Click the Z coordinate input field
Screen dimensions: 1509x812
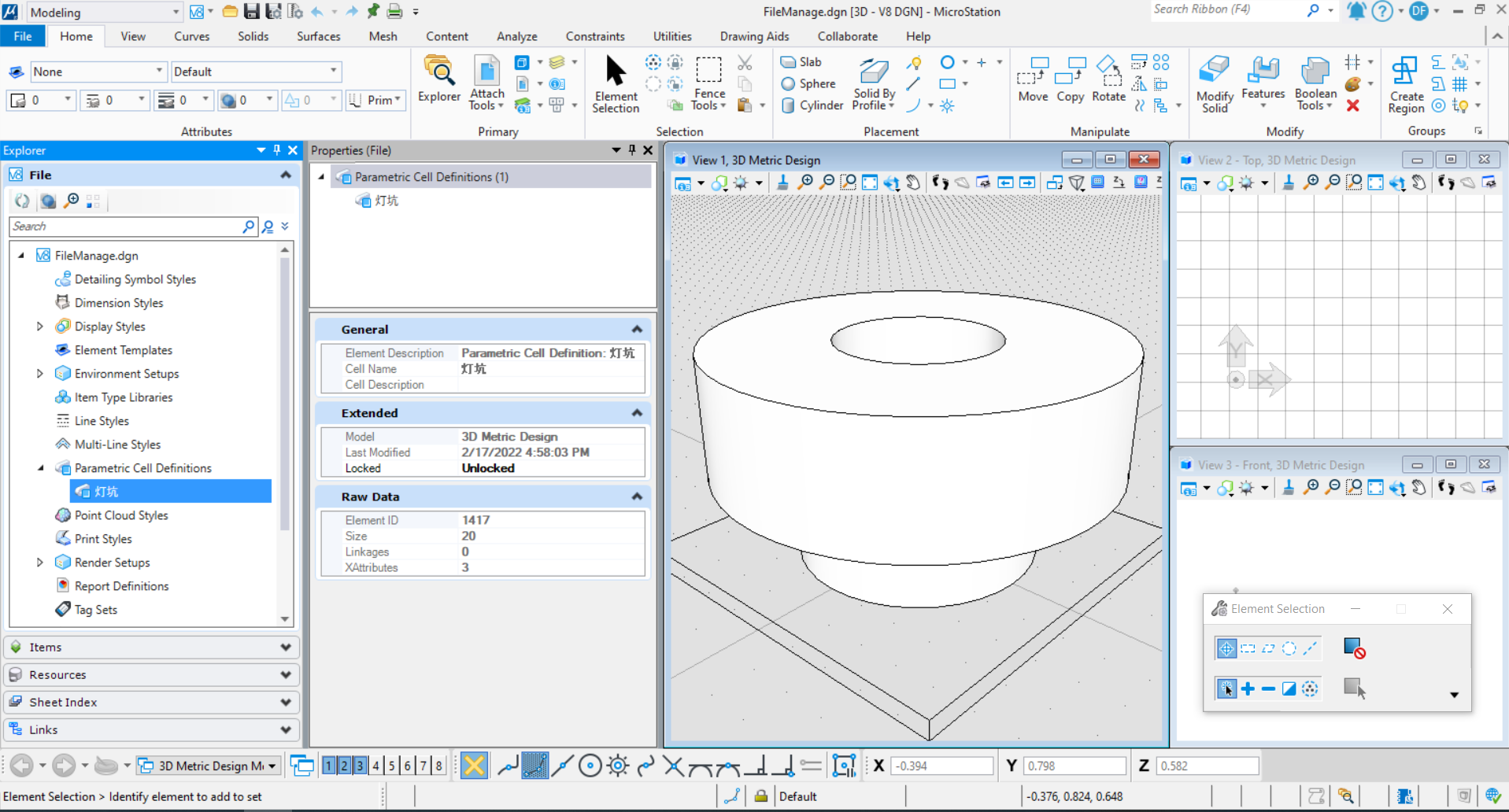click(x=1208, y=766)
